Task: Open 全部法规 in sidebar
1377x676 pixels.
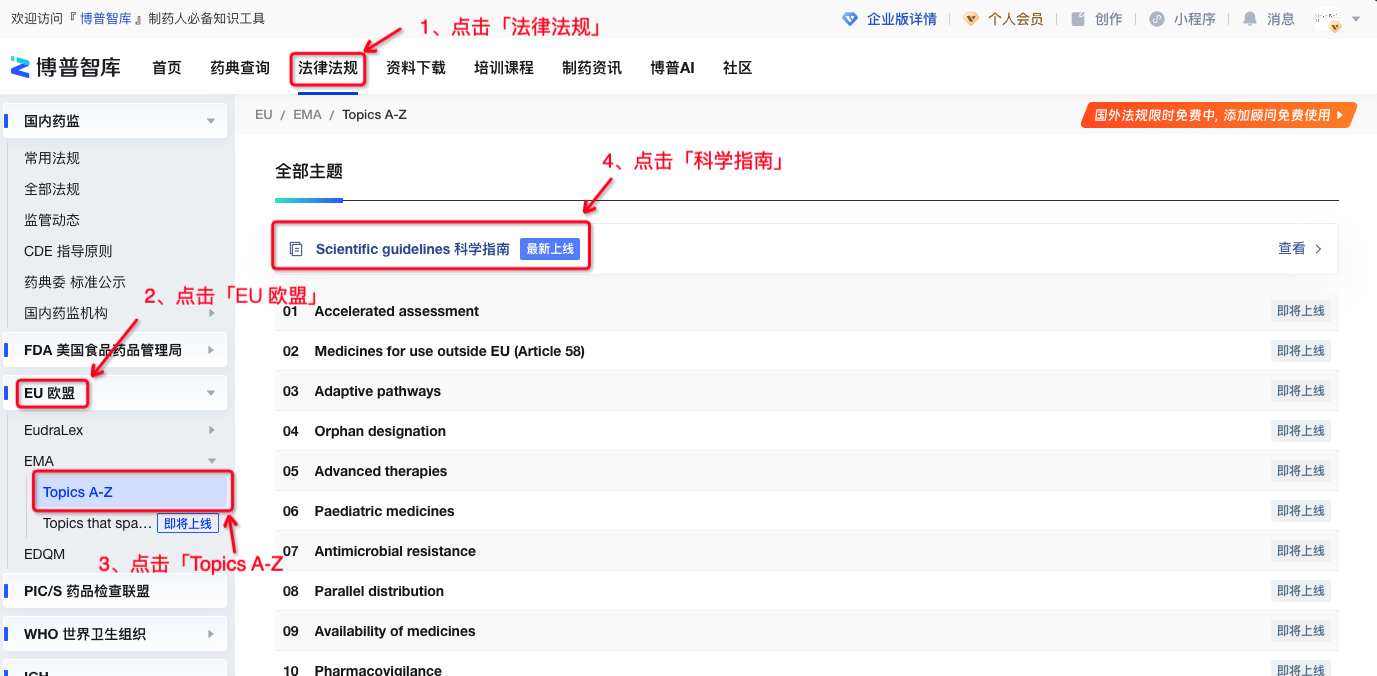Action: (x=52, y=189)
